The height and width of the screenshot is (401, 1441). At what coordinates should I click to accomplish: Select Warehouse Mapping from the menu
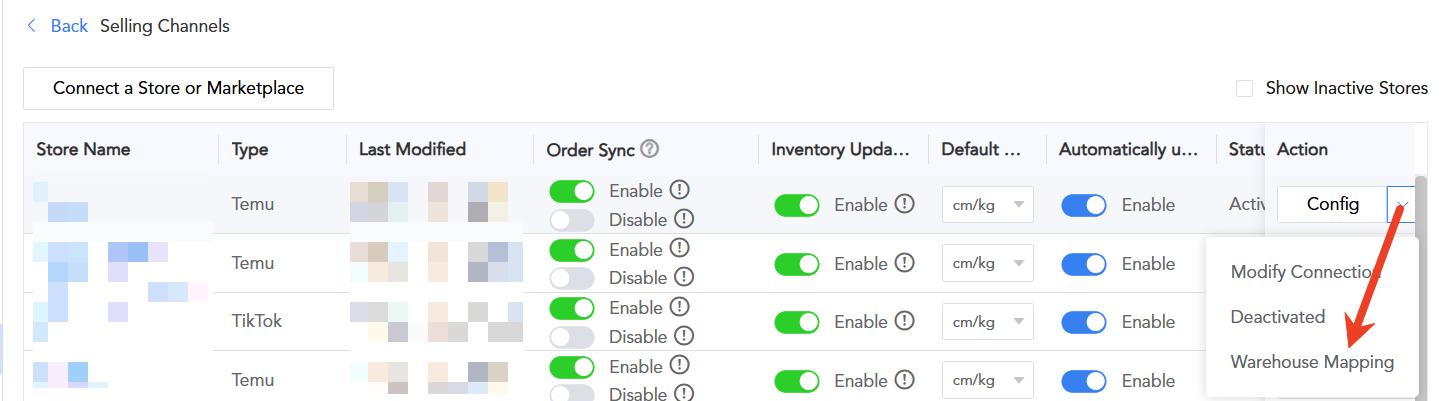pyautogui.click(x=1312, y=362)
